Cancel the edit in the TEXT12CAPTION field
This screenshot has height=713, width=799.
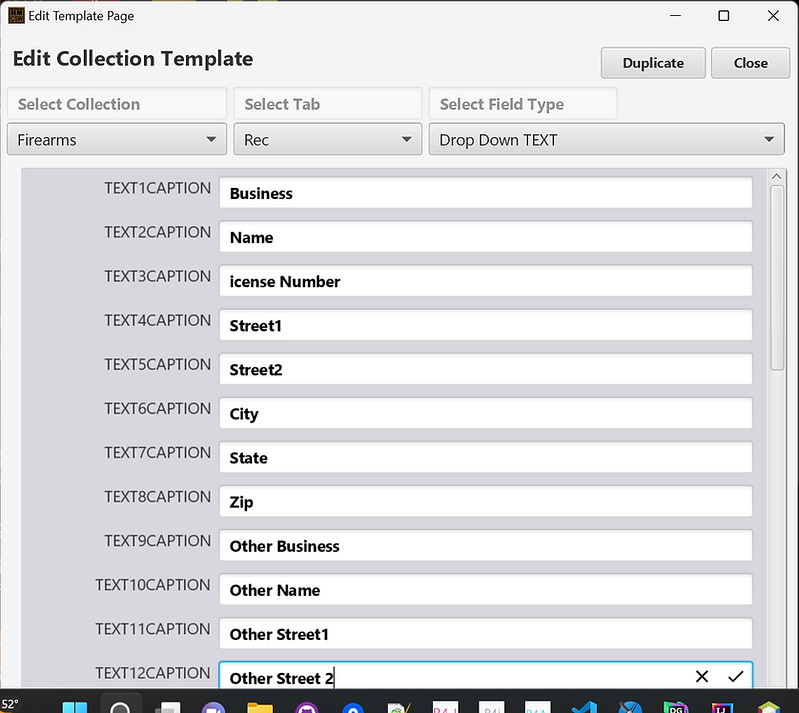click(x=702, y=676)
